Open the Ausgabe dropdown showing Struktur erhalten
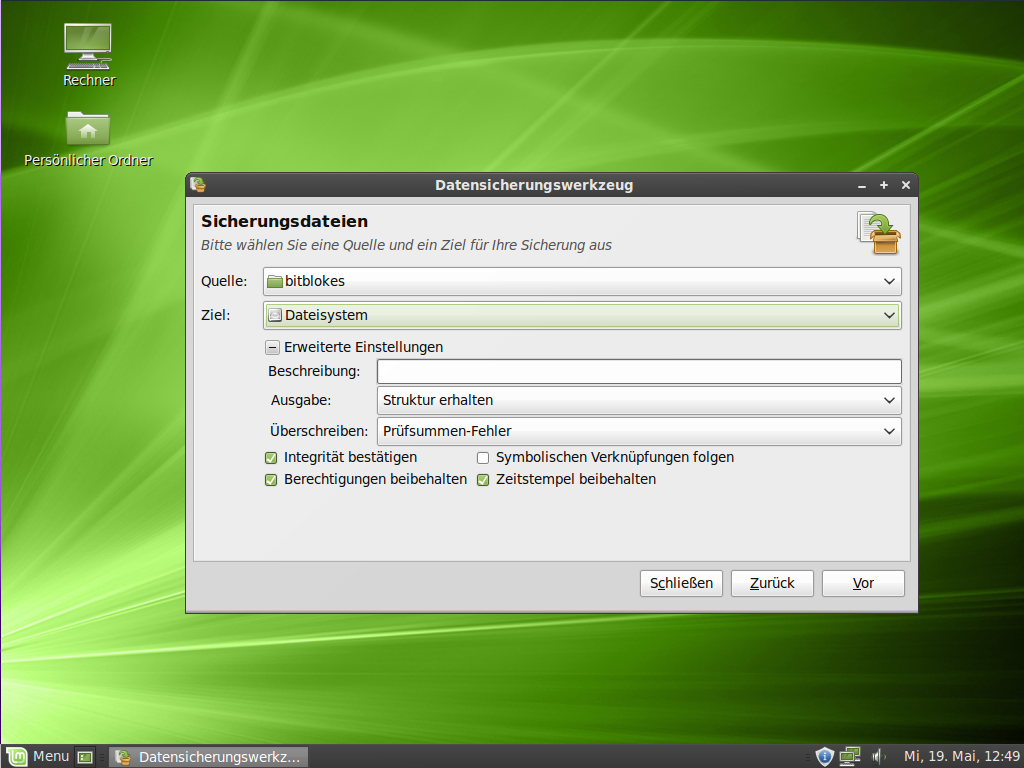The width and height of the screenshot is (1024, 768). tap(639, 400)
